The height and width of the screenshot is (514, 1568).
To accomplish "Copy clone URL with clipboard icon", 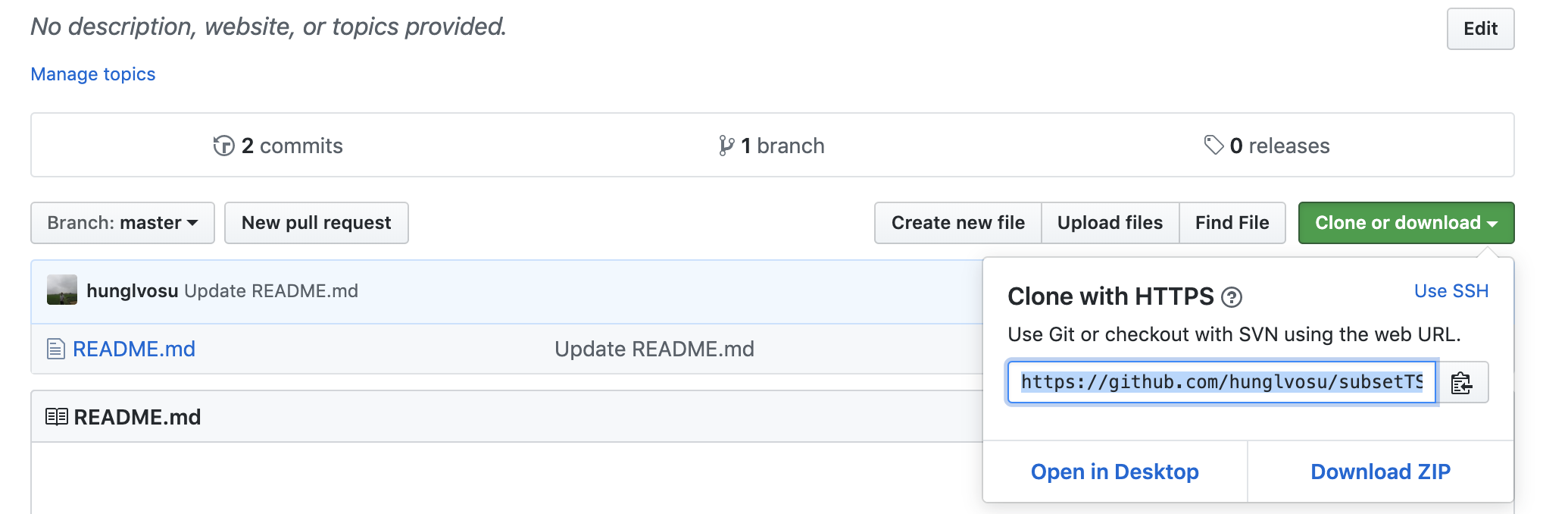I will click(x=1463, y=383).
